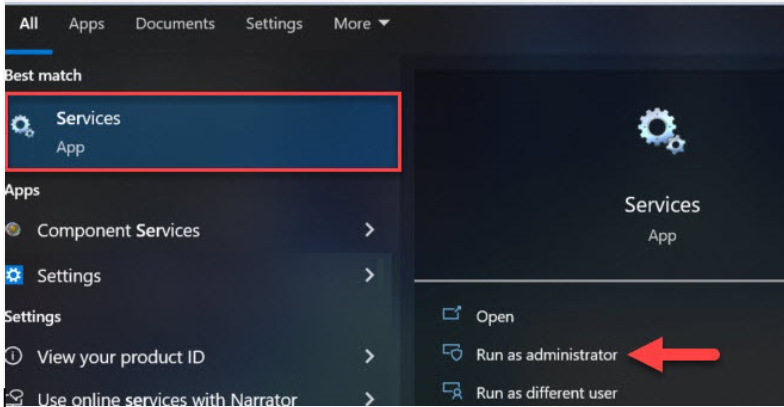This screenshot has height=407, width=784.
Task: Click the shield icon for Run as administrator
Action: click(452, 352)
